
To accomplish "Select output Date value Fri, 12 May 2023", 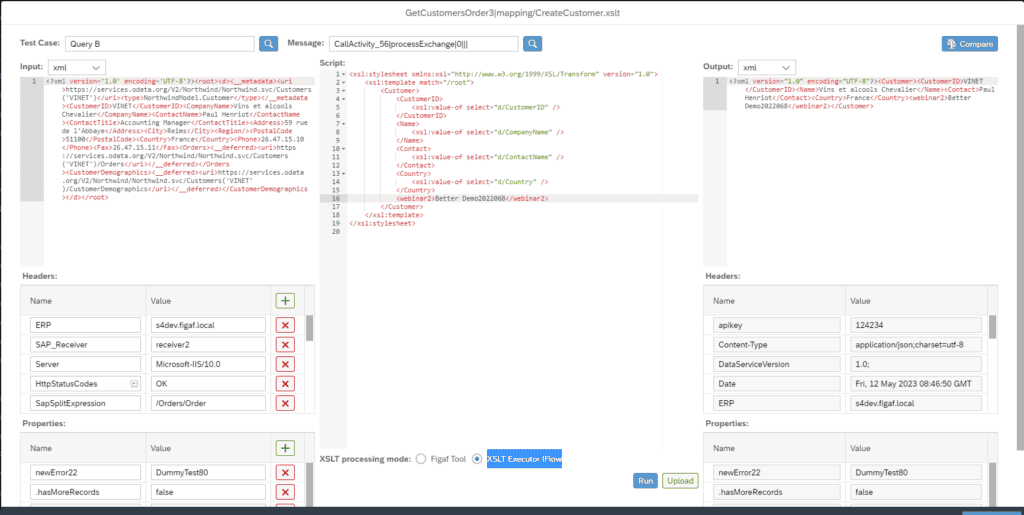I will (916, 384).
